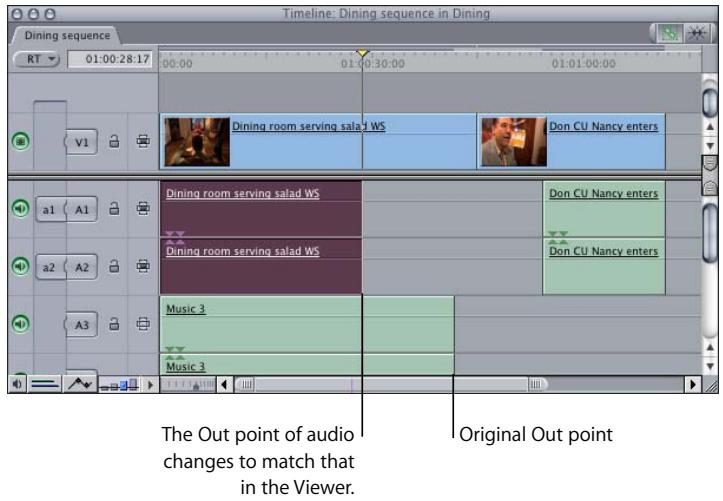The width and height of the screenshot is (723, 501).
Task: Click the playhead in the ruler
Action: 363,53
